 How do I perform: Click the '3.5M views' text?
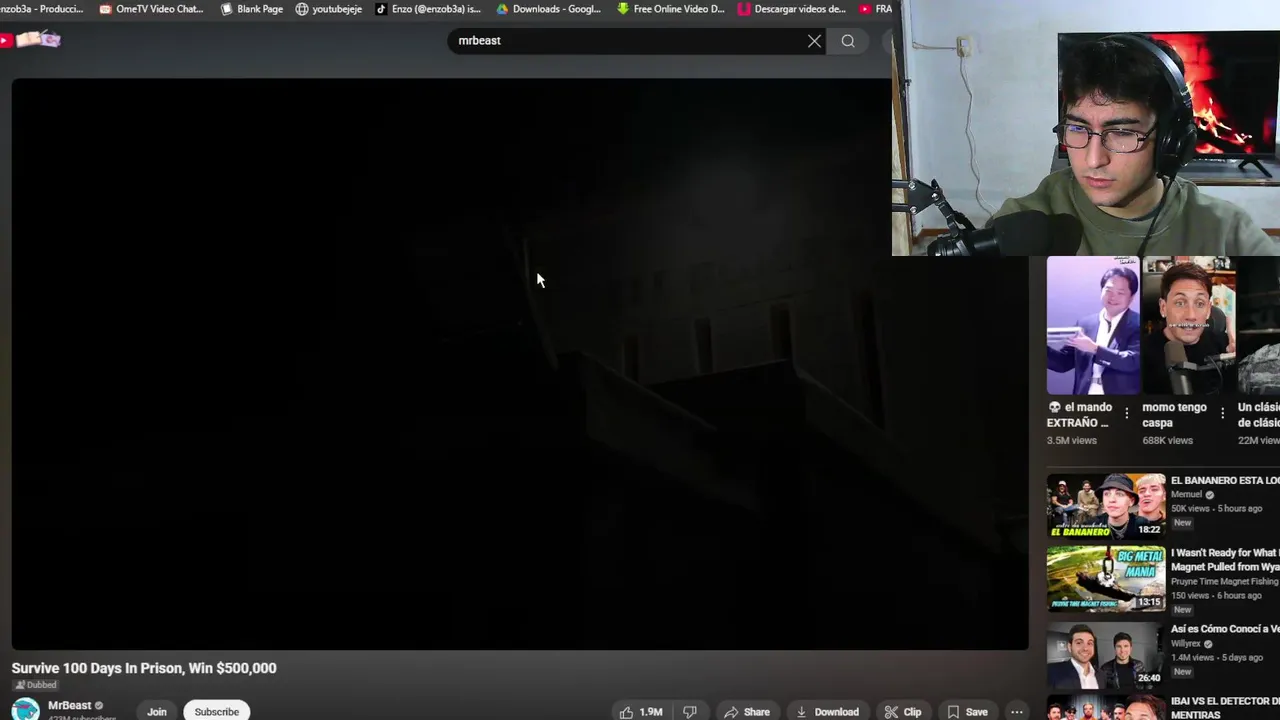pos(1072,440)
